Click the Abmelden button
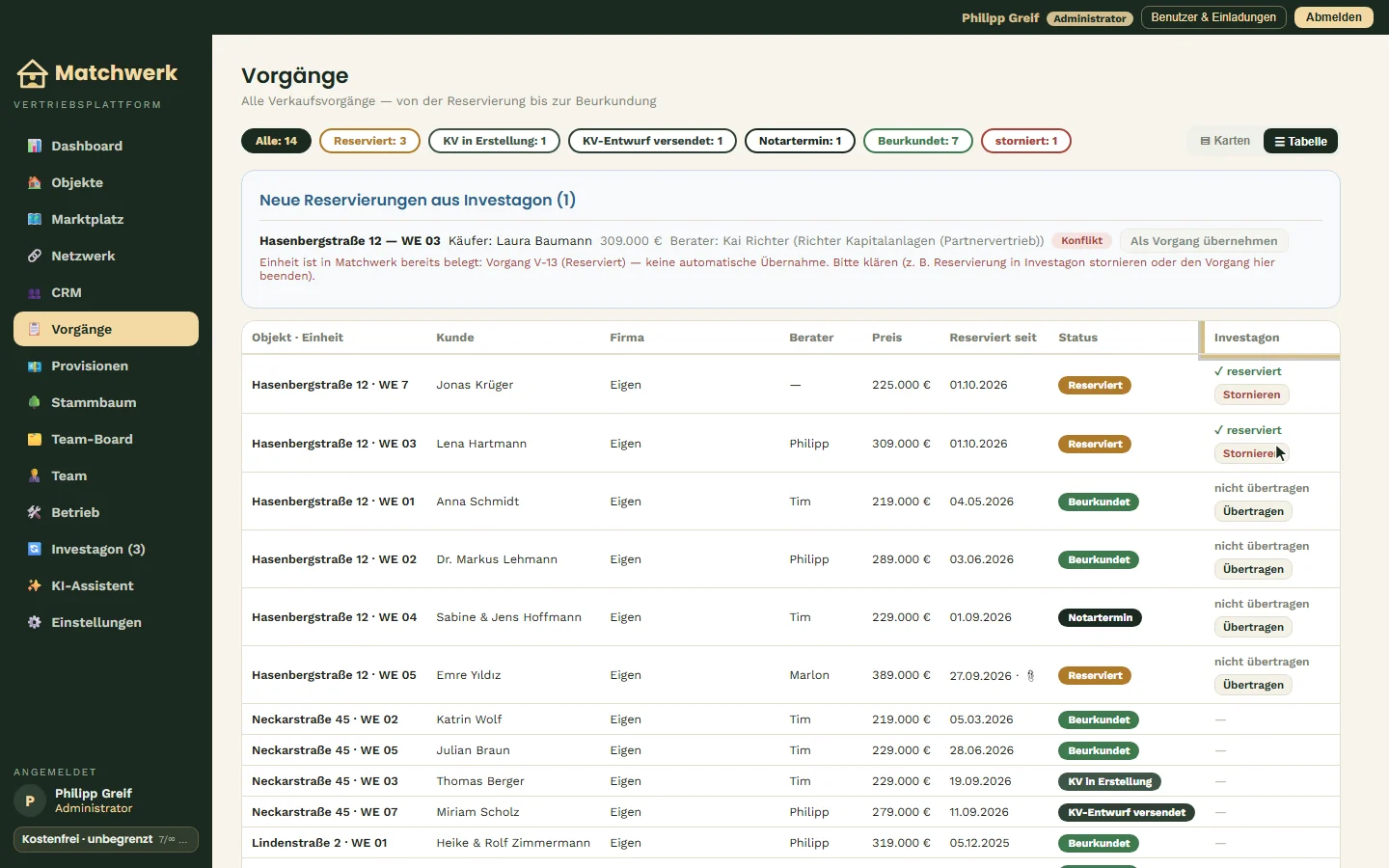 pos(1334,17)
